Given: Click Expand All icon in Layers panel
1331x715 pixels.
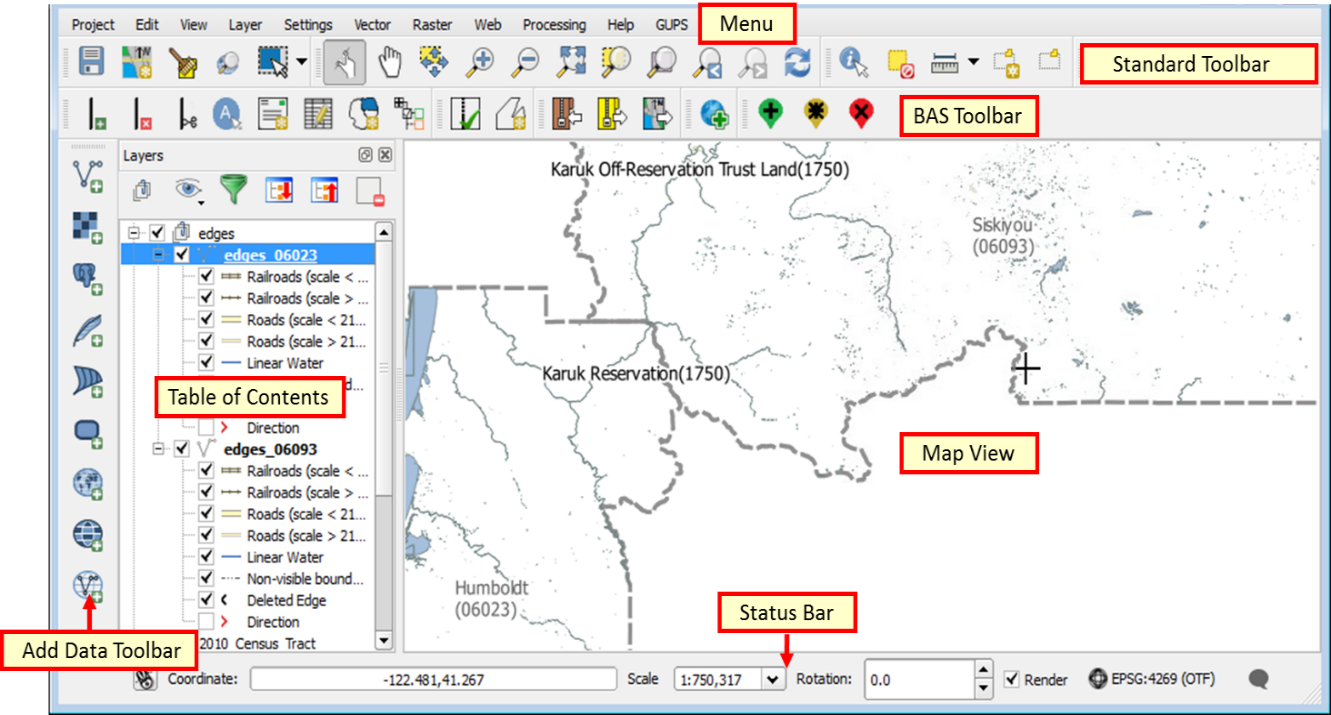Looking at the screenshot, I should click(x=279, y=190).
